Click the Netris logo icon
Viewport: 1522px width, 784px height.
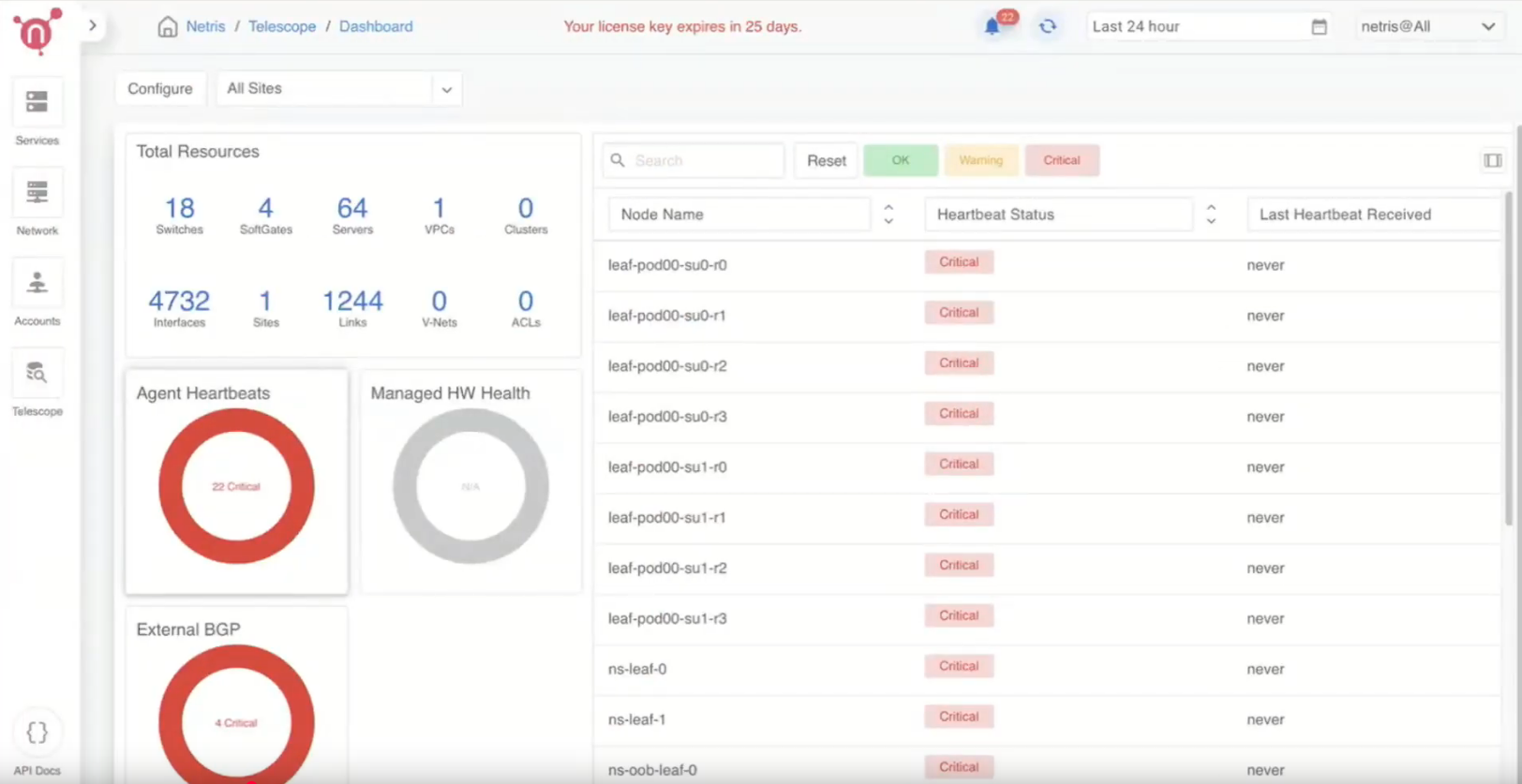(x=37, y=30)
